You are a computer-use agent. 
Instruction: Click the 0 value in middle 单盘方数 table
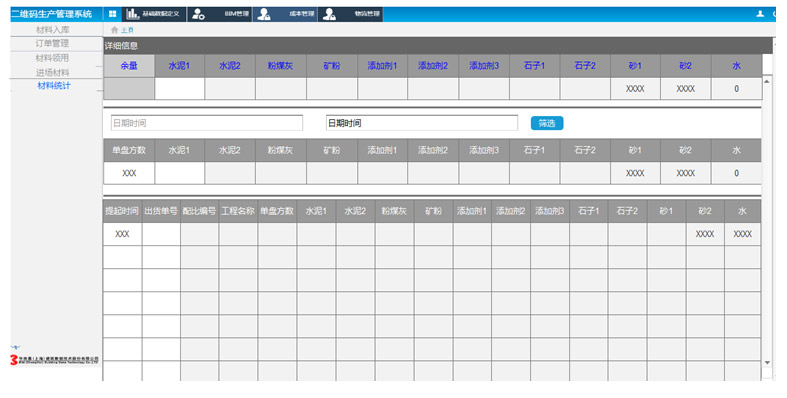point(736,173)
